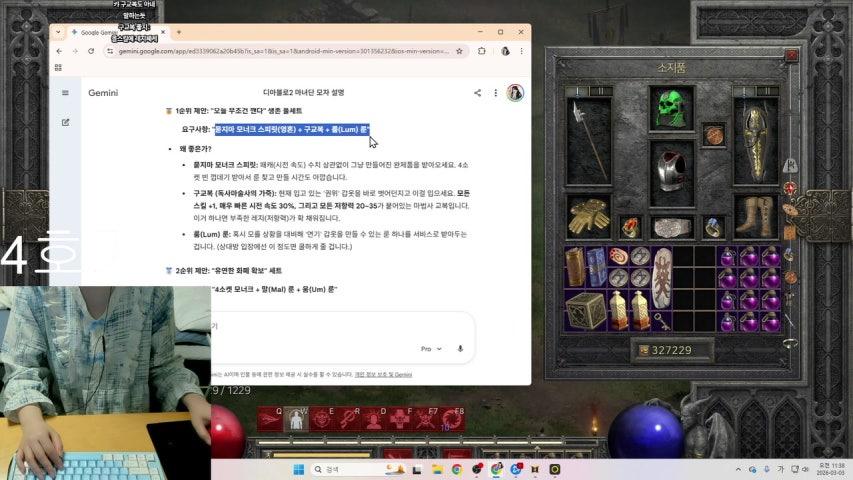Select the Horadric Cube in inventory
The height and width of the screenshot is (480, 853).
(x=586, y=311)
